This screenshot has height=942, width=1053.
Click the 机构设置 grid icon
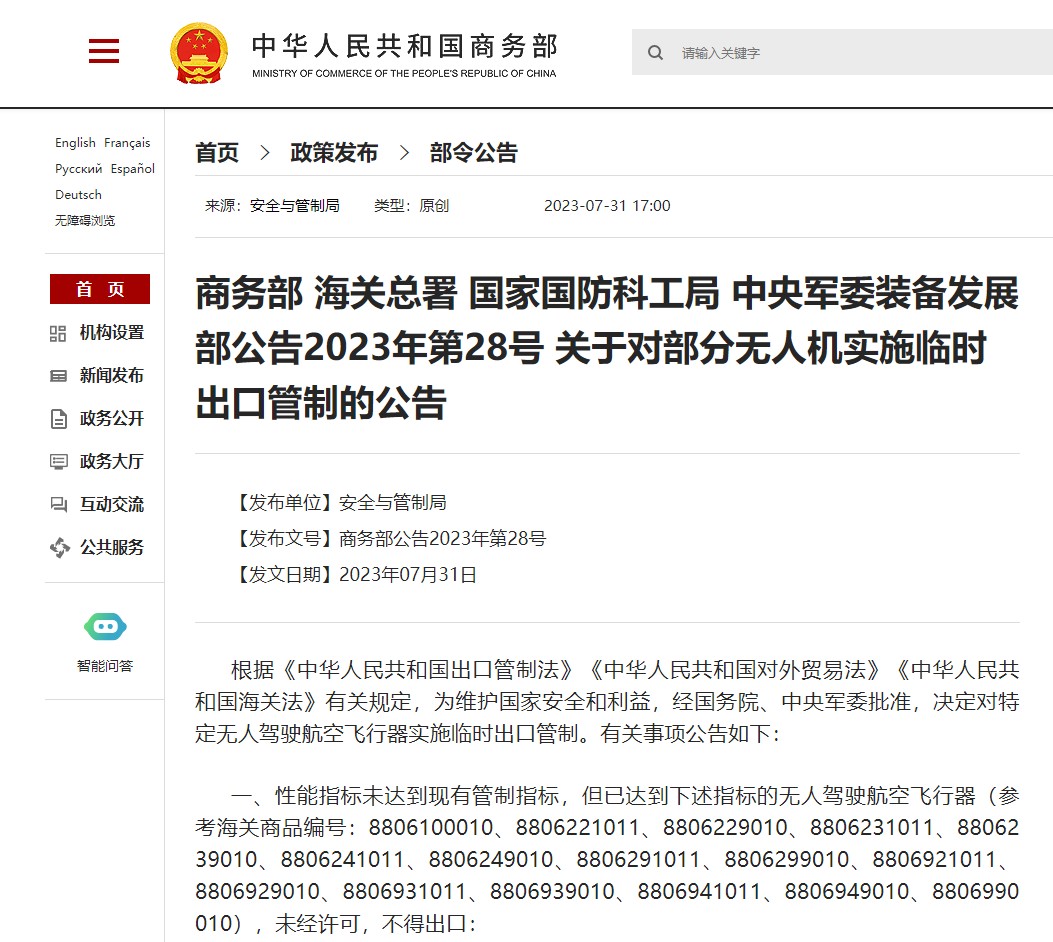(x=58, y=334)
